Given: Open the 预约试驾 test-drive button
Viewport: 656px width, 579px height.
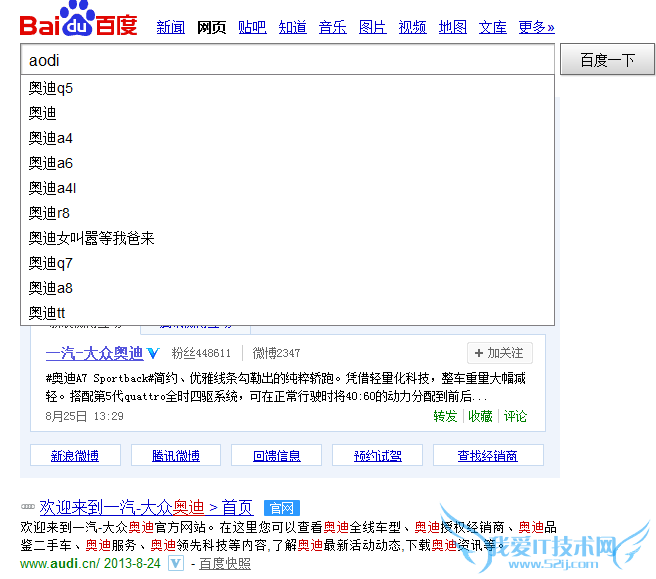Looking at the screenshot, I should point(377,455).
